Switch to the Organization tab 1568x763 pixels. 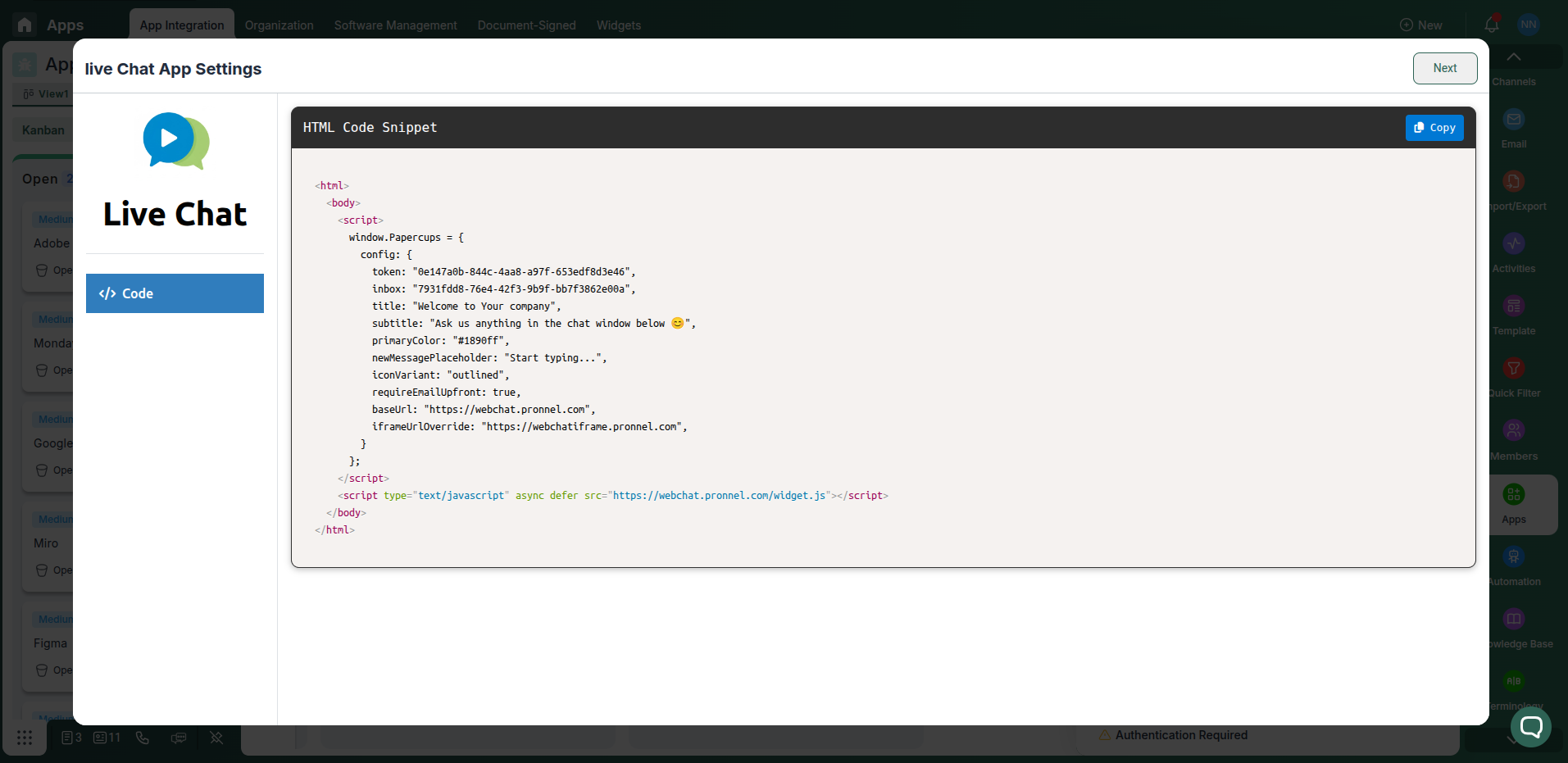[279, 25]
